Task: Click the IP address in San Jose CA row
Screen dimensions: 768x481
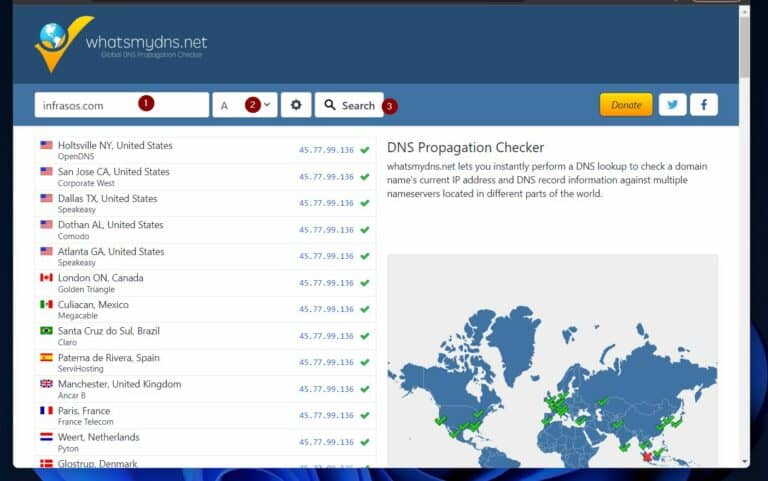Action: (326, 176)
